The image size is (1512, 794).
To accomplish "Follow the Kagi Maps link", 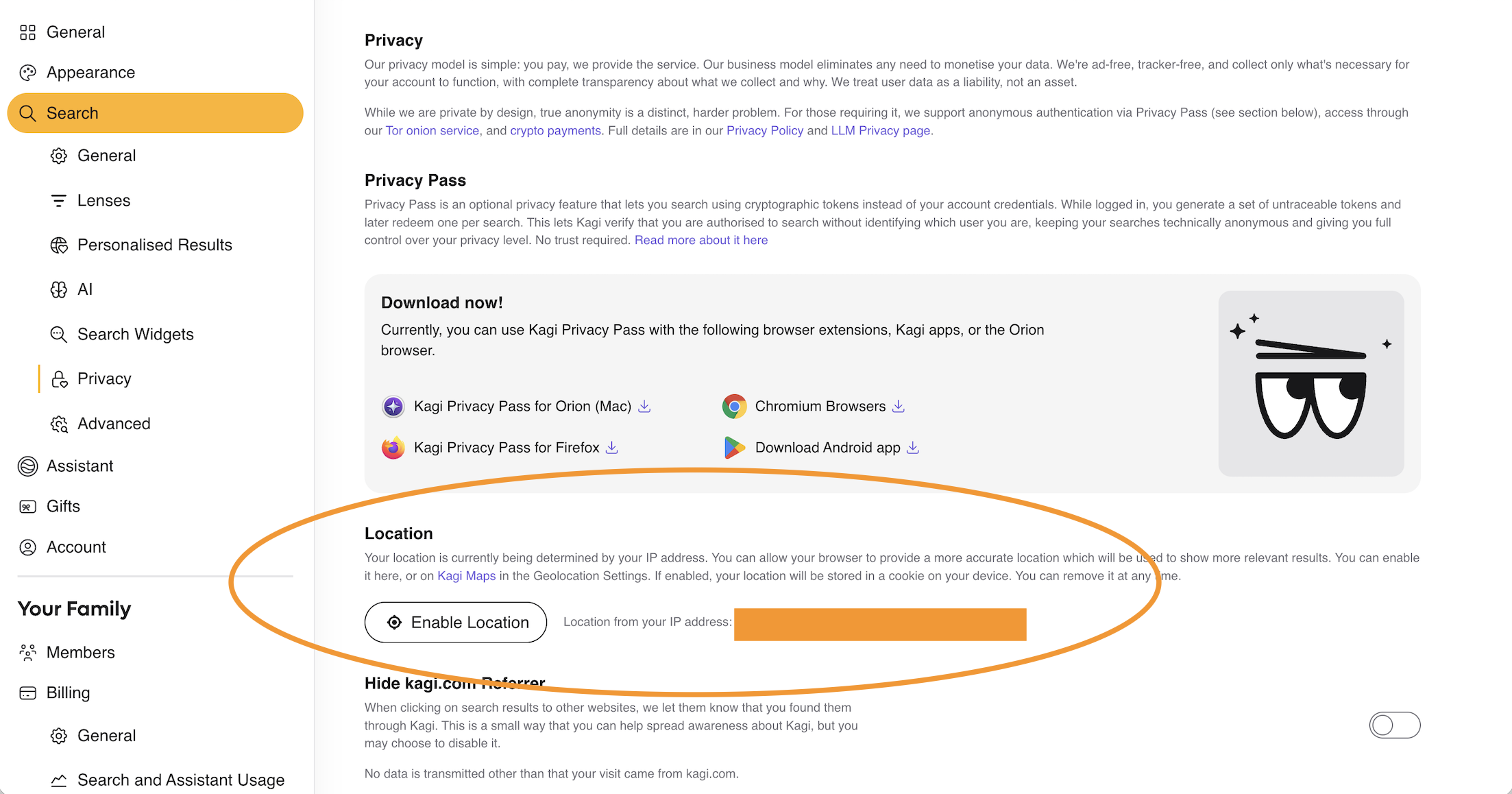I will [x=466, y=576].
